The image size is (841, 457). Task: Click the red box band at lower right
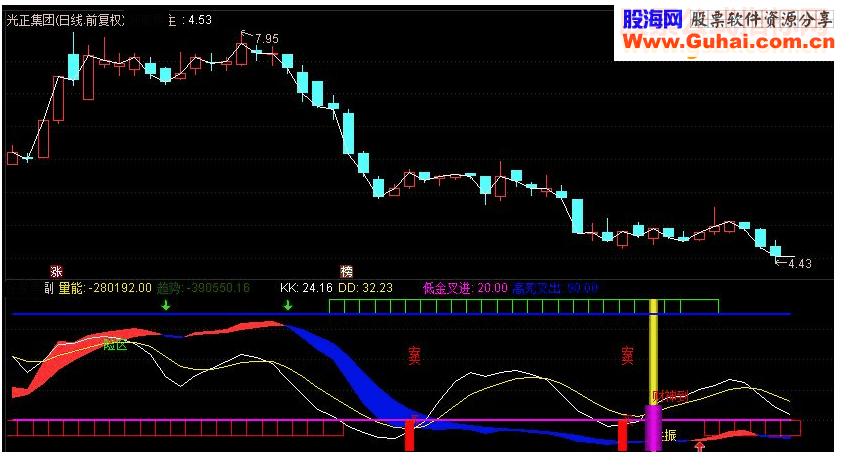[x=752, y=427]
